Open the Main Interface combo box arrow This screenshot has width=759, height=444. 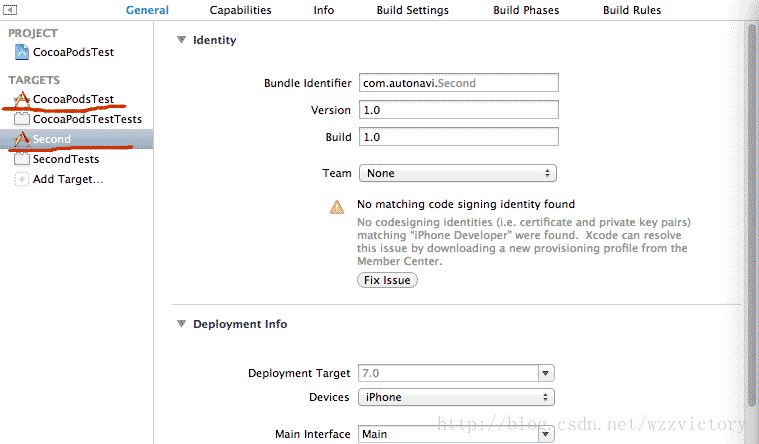[546, 434]
